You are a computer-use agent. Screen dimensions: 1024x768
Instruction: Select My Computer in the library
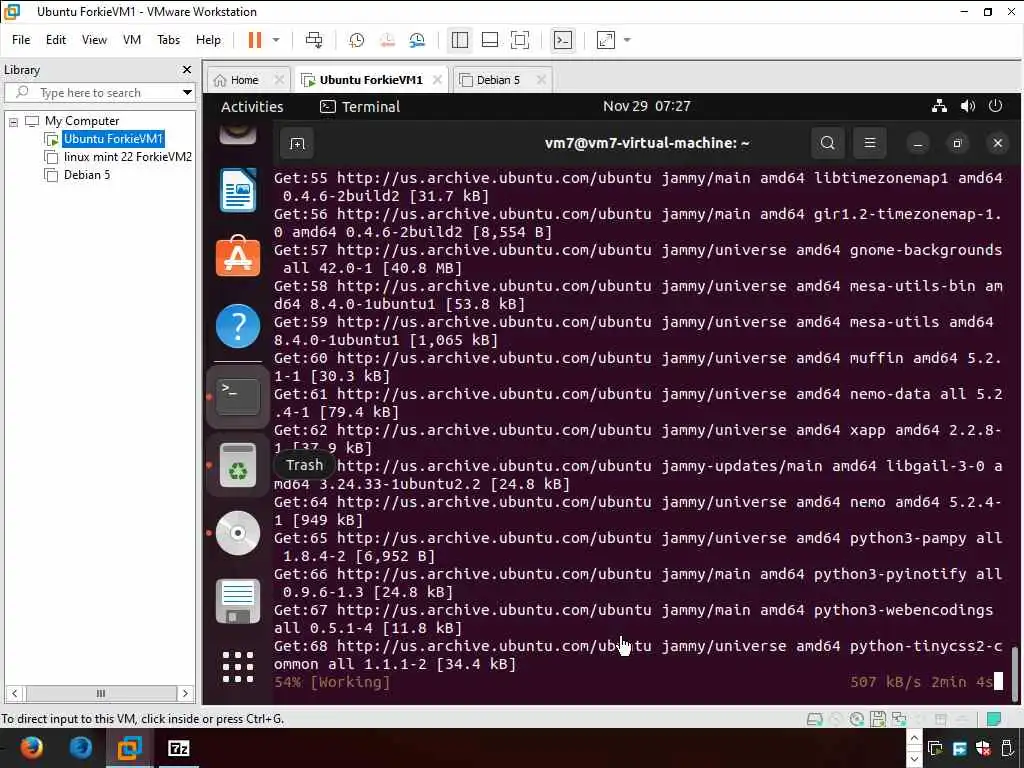pyautogui.click(x=82, y=121)
